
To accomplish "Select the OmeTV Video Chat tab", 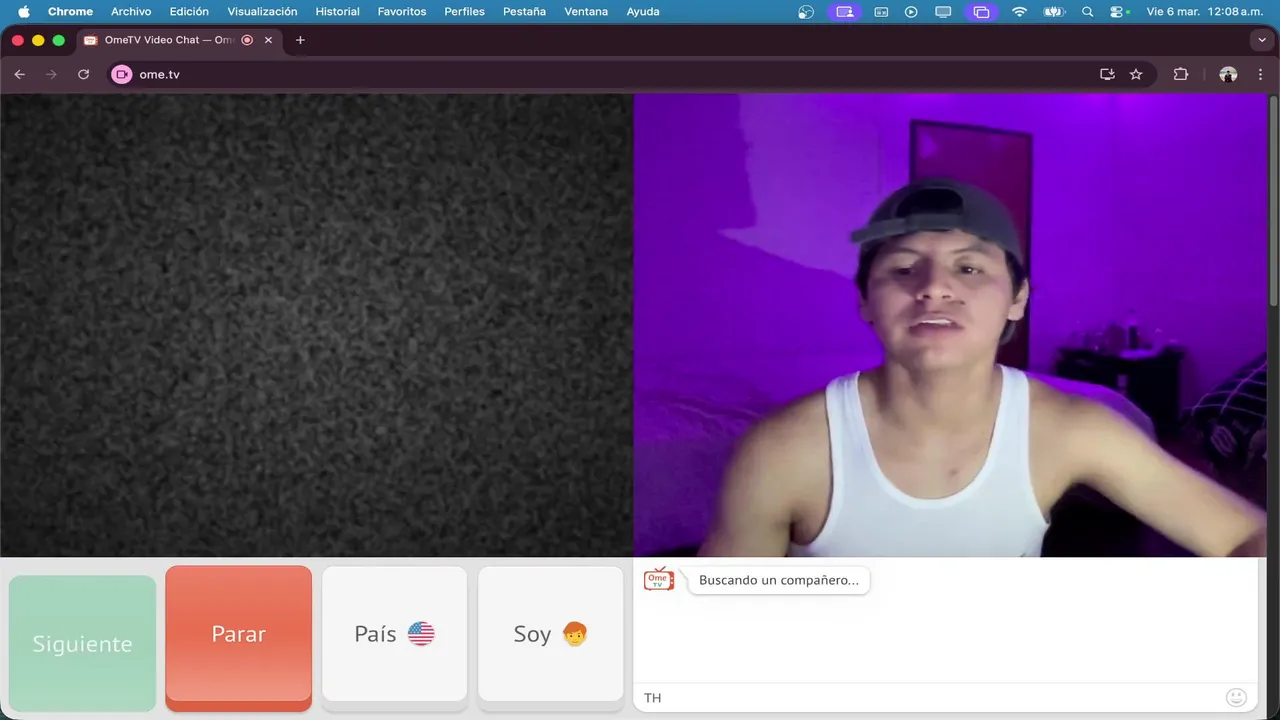I will pyautogui.click(x=168, y=40).
